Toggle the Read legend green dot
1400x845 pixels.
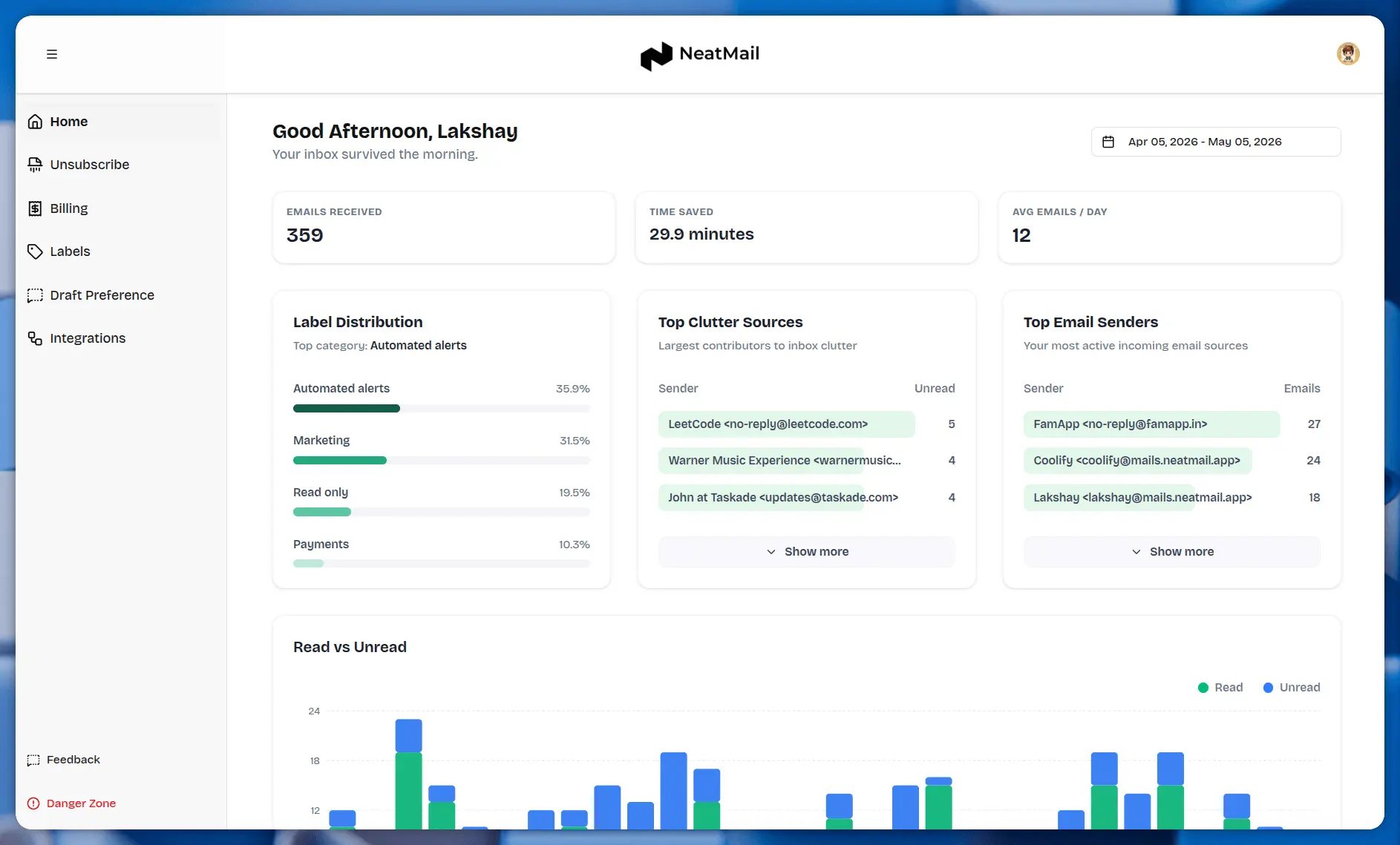[1203, 688]
